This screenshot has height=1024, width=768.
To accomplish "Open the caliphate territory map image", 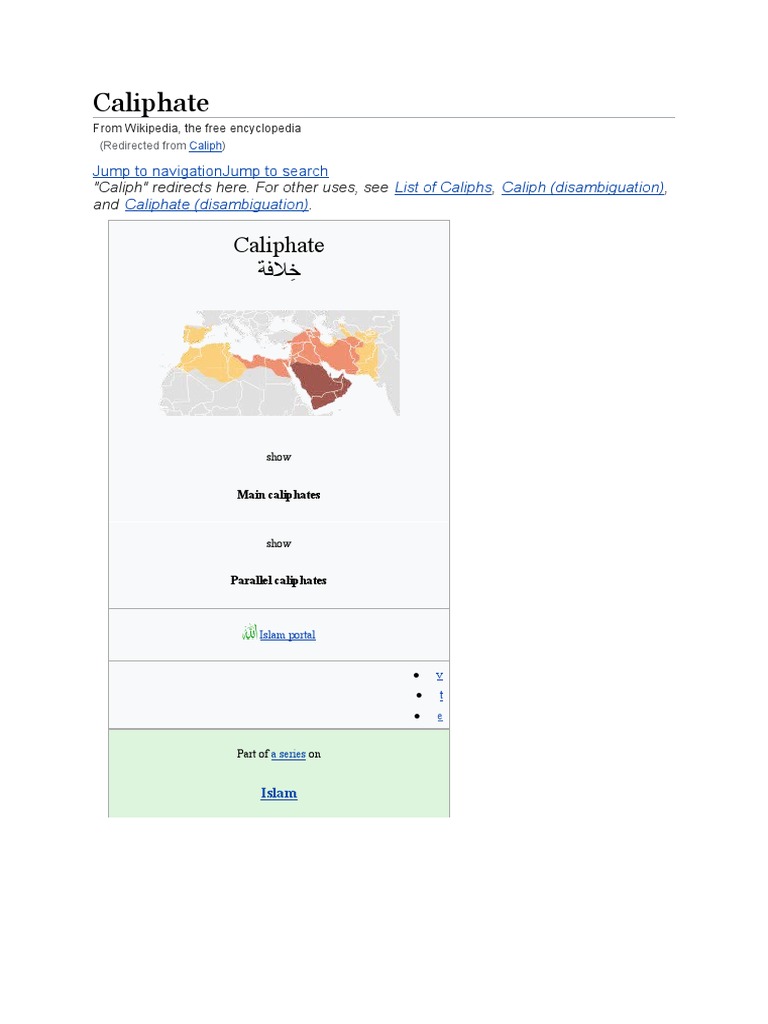I will (x=280, y=363).
